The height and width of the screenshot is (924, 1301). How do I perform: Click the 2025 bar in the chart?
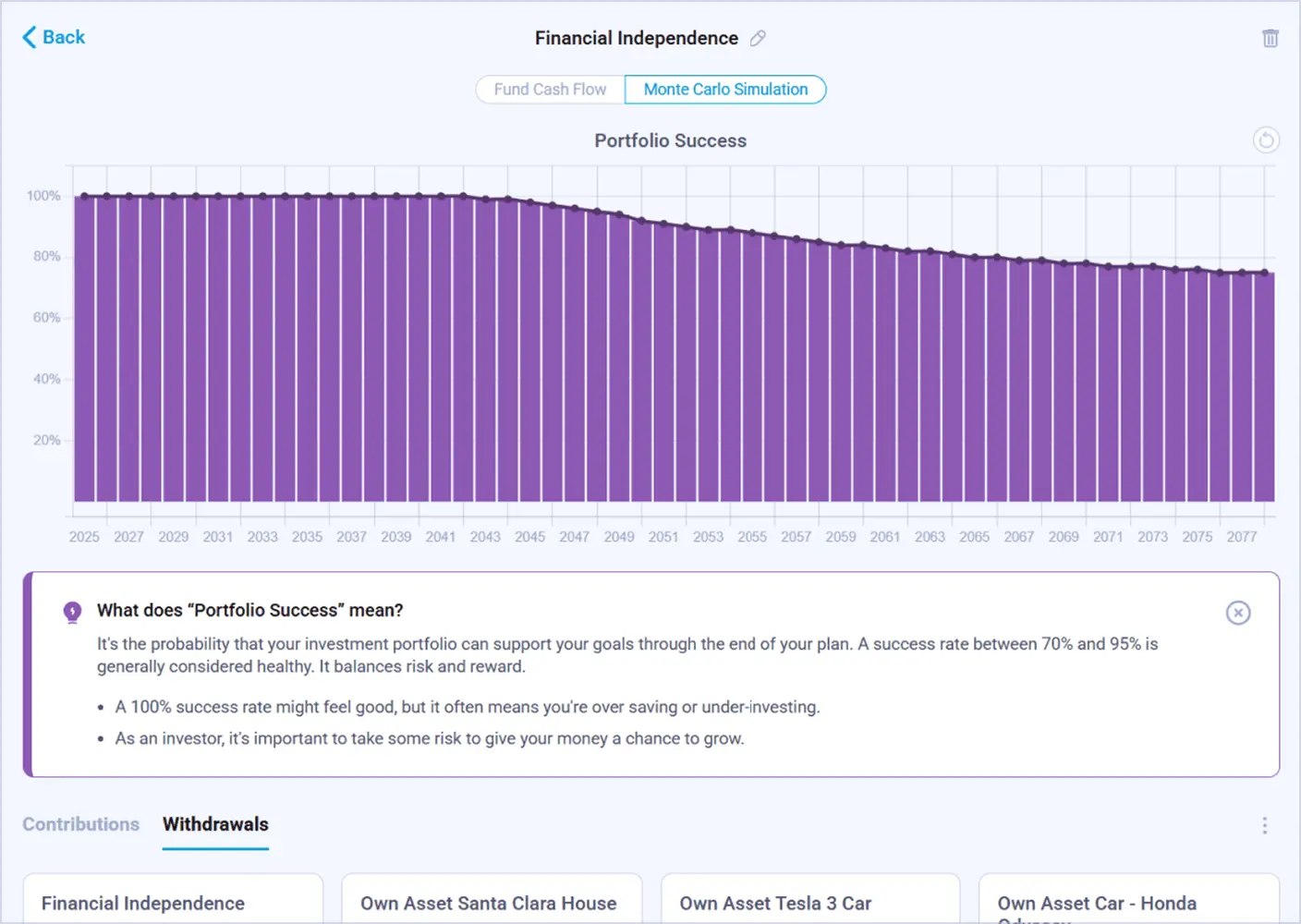coord(84,348)
